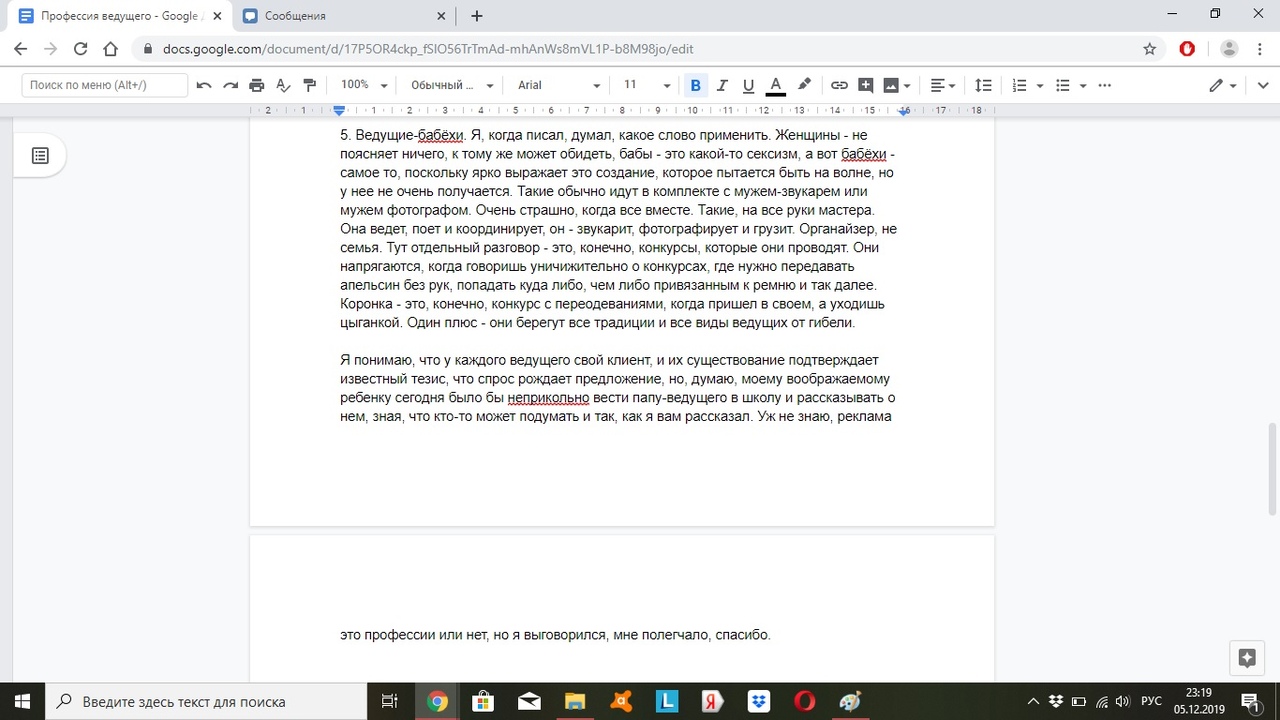Toggle italic formatting
The height and width of the screenshot is (720, 1280).
click(x=722, y=85)
